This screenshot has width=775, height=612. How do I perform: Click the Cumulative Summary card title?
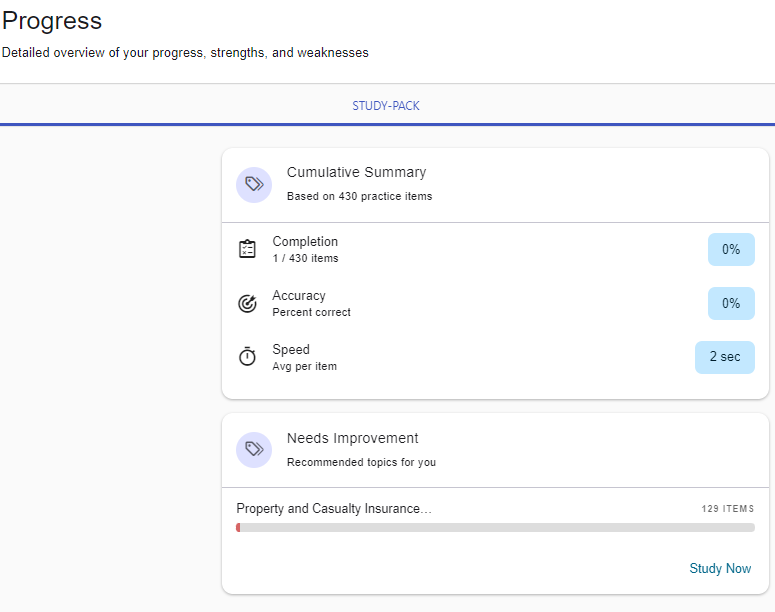pos(356,172)
